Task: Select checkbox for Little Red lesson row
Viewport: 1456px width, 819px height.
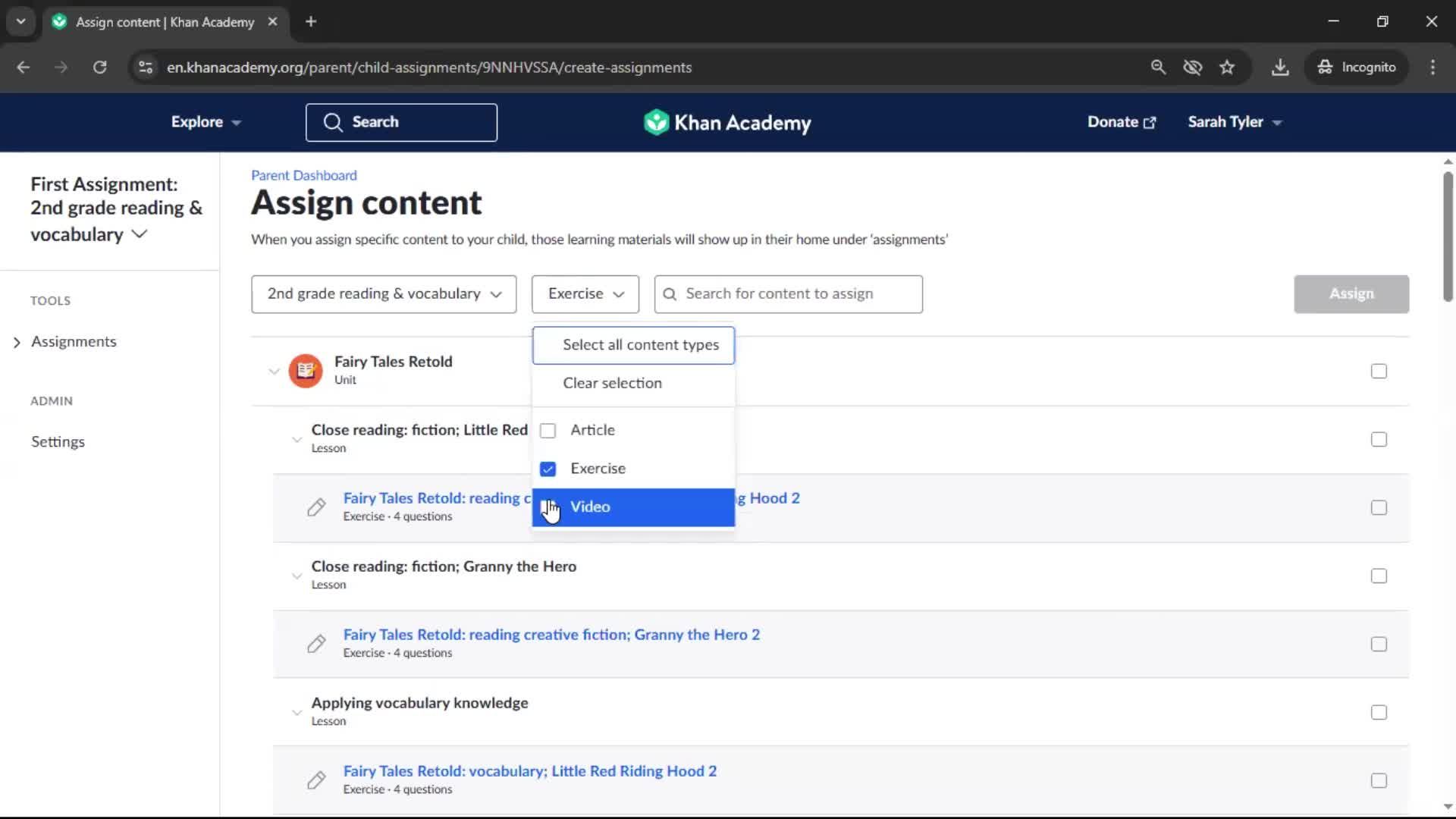Action: point(1379,439)
